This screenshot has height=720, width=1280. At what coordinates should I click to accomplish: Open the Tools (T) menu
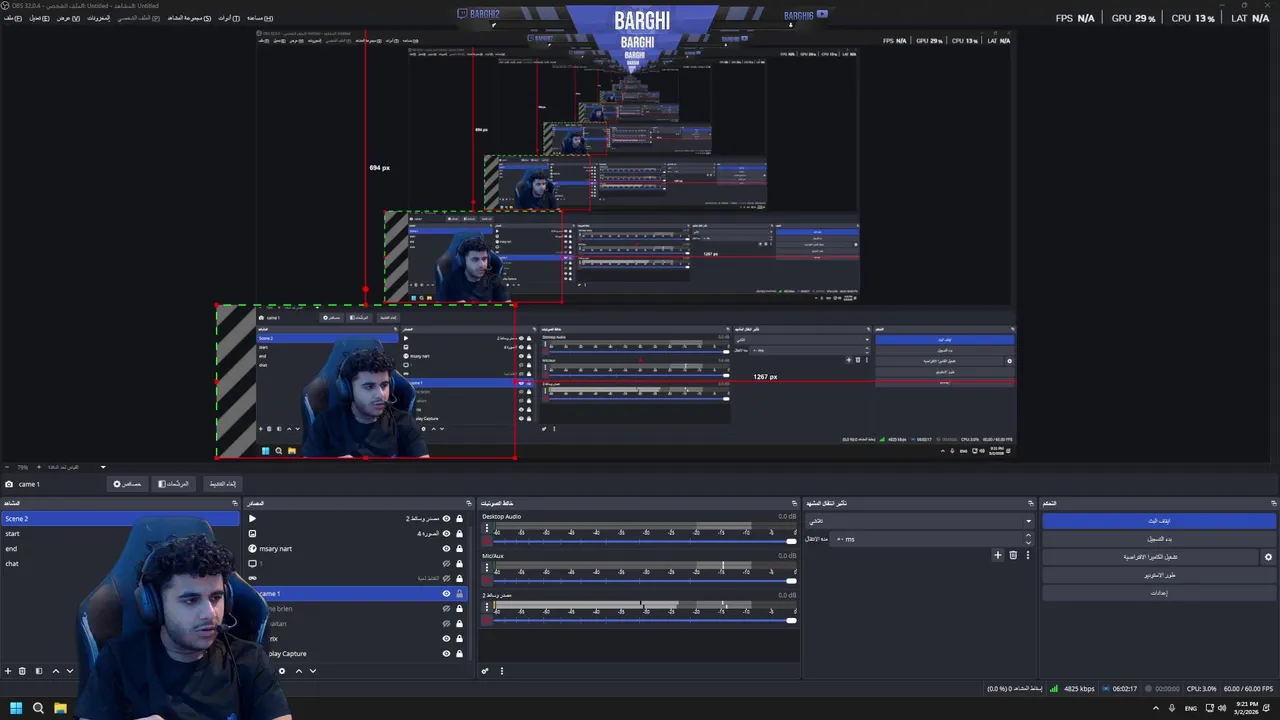(229, 18)
